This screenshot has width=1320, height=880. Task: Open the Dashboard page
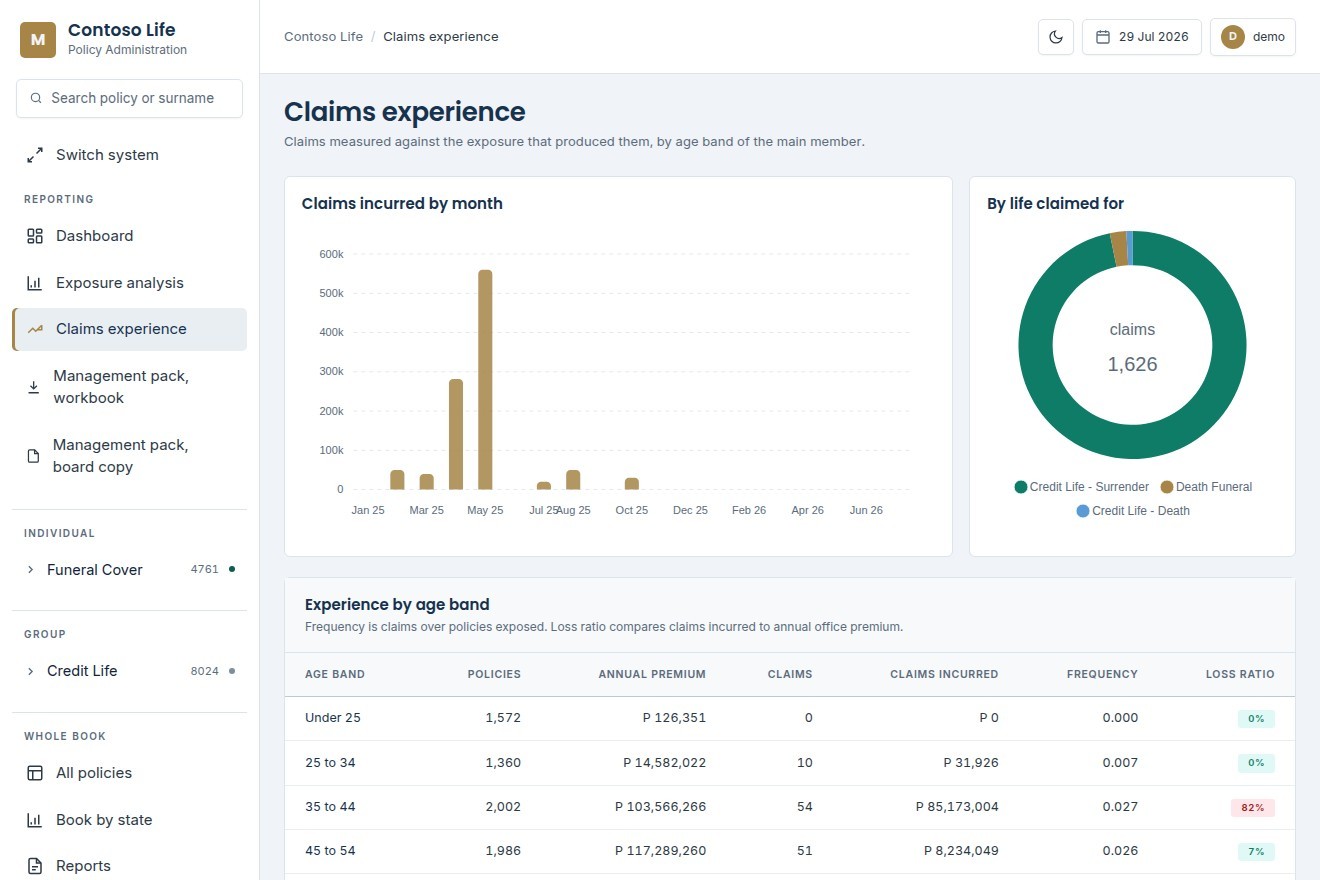[129, 236]
